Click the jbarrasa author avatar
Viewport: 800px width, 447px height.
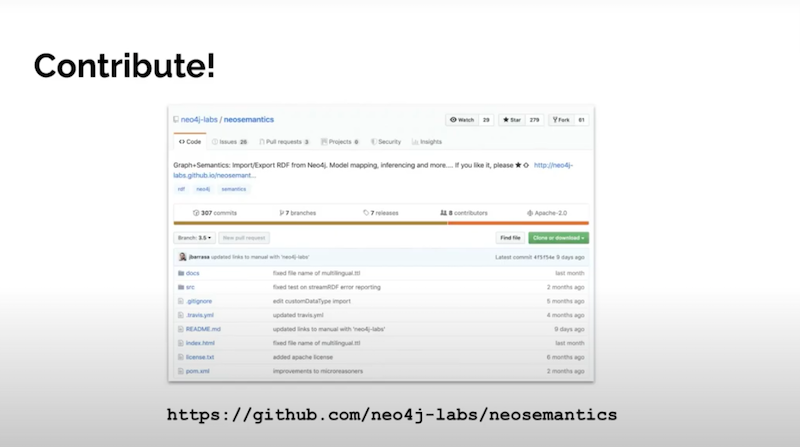point(182,257)
